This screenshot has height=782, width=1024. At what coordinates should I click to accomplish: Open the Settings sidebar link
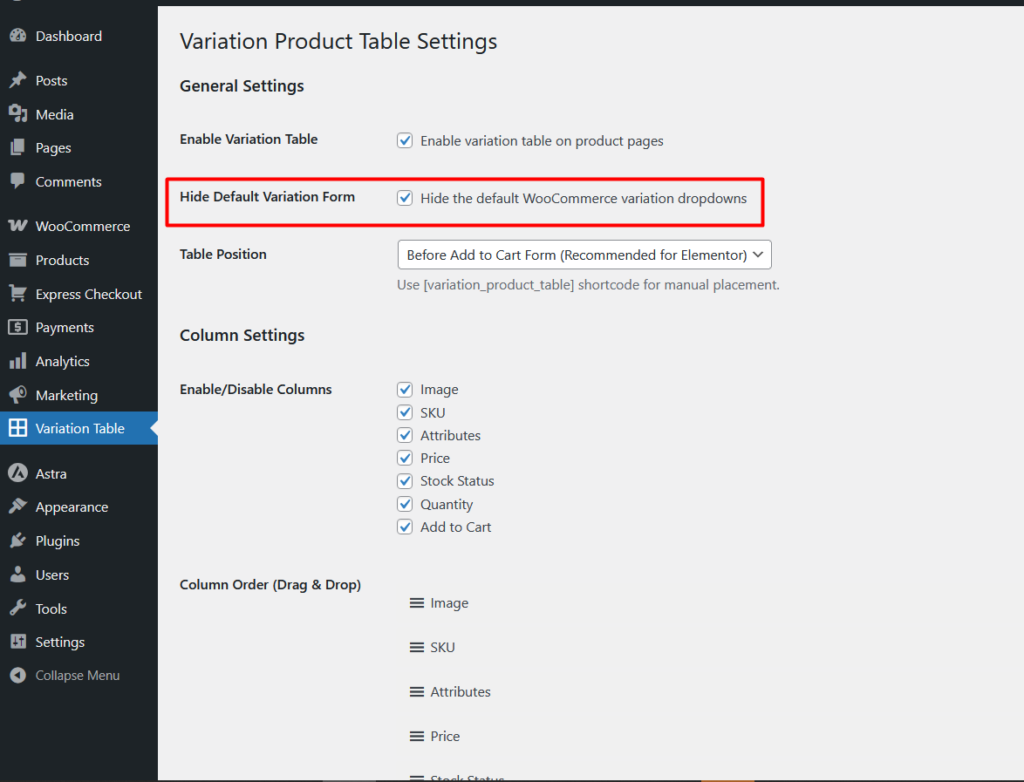point(60,642)
